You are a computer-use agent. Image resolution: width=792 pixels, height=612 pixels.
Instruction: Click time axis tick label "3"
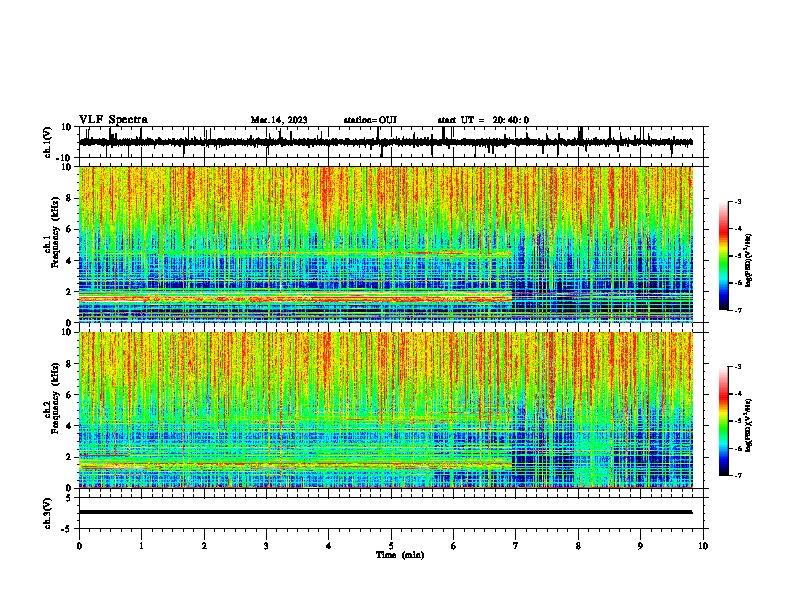coord(266,546)
